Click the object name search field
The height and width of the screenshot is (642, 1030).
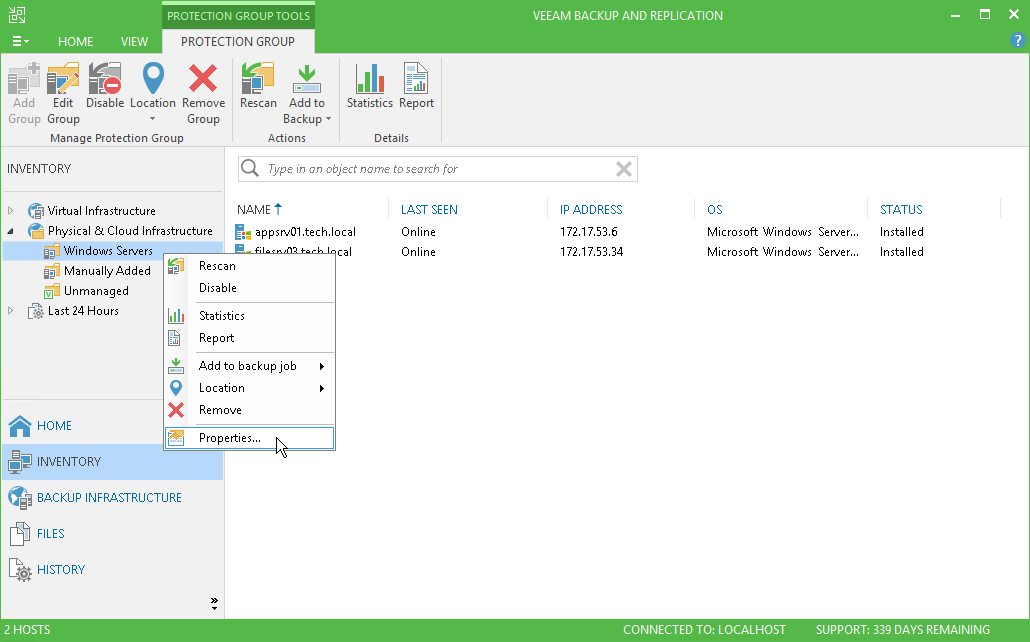[x=437, y=169]
